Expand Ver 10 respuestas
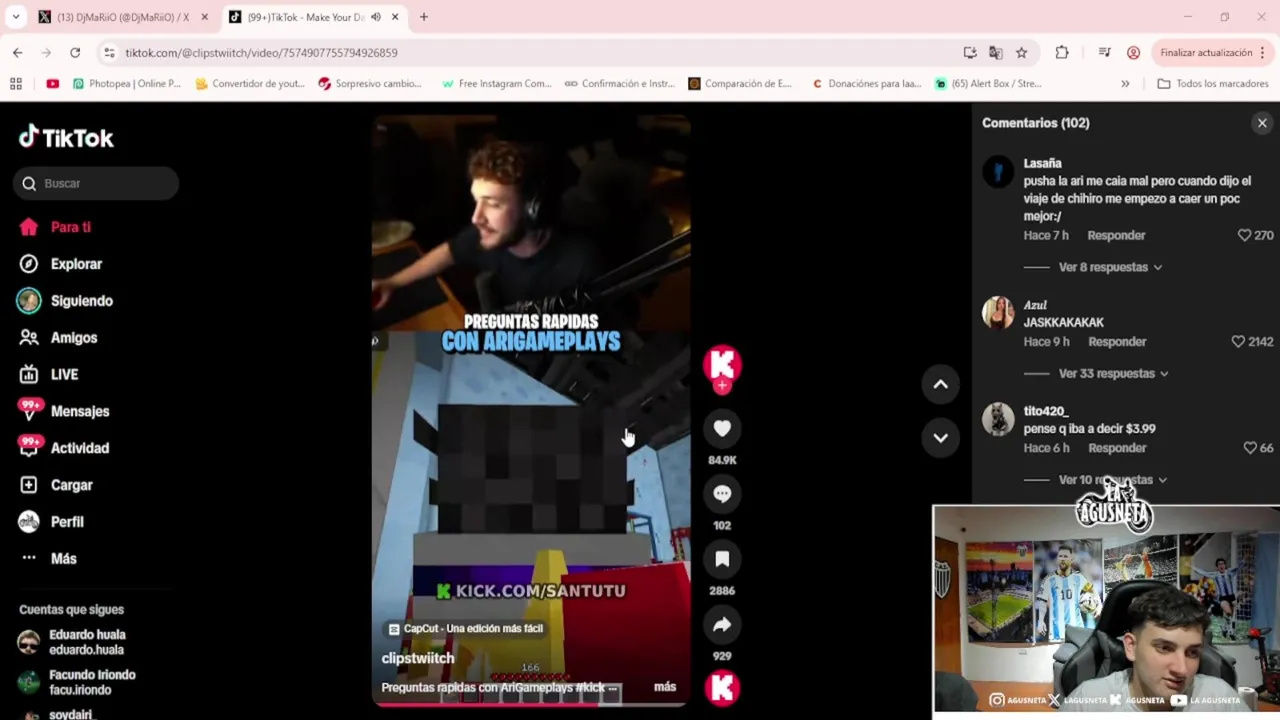Image resolution: width=1280 pixels, height=720 pixels. [1113, 480]
